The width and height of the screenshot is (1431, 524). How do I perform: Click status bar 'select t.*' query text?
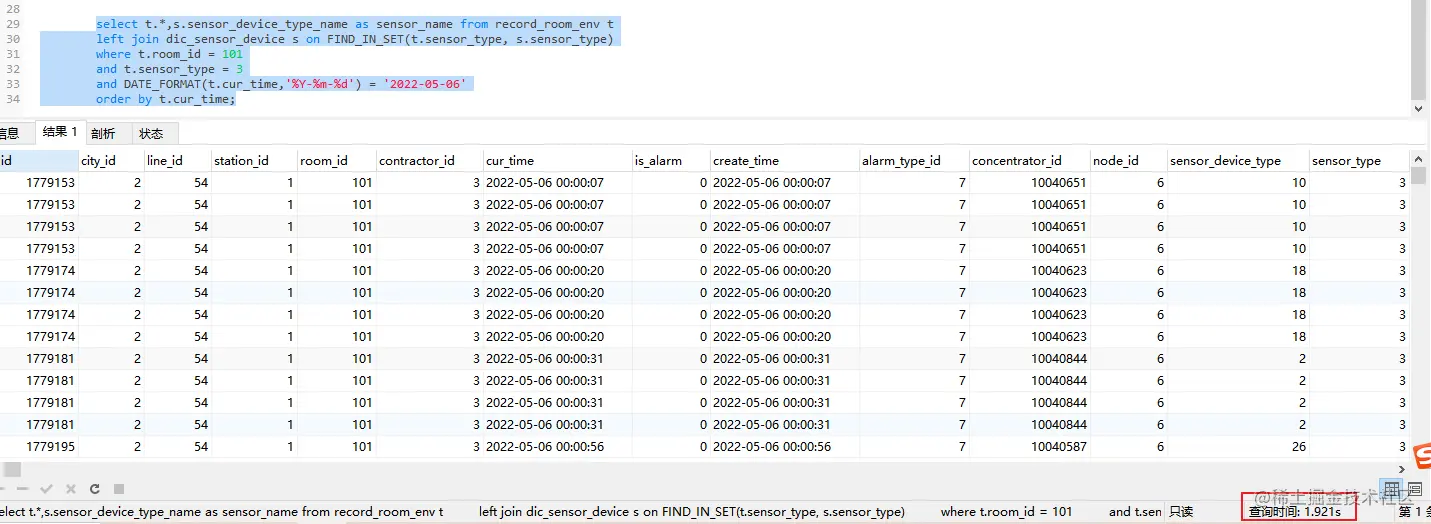pos(221,512)
